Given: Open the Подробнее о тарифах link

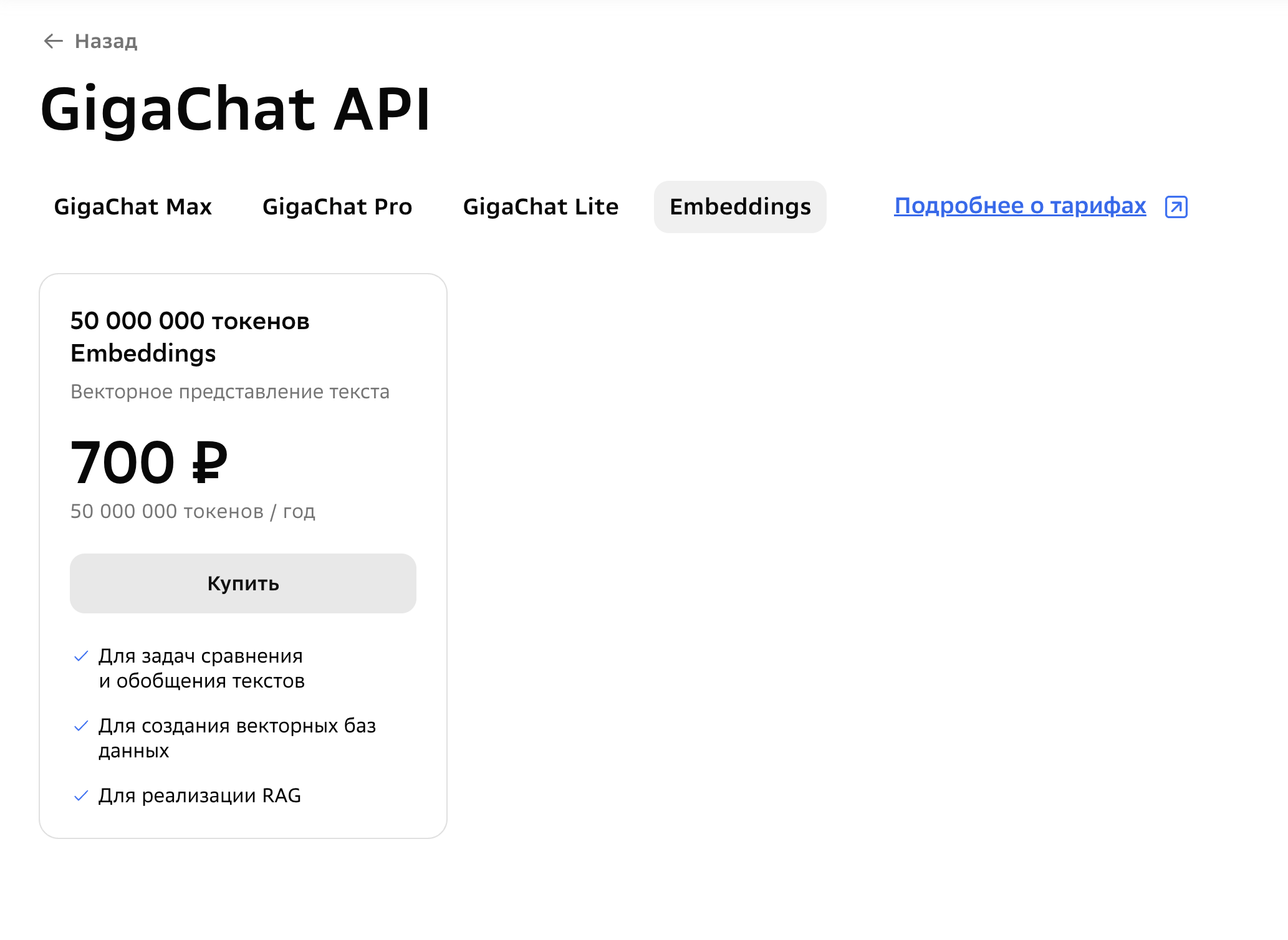Looking at the screenshot, I should (1020, 206).
